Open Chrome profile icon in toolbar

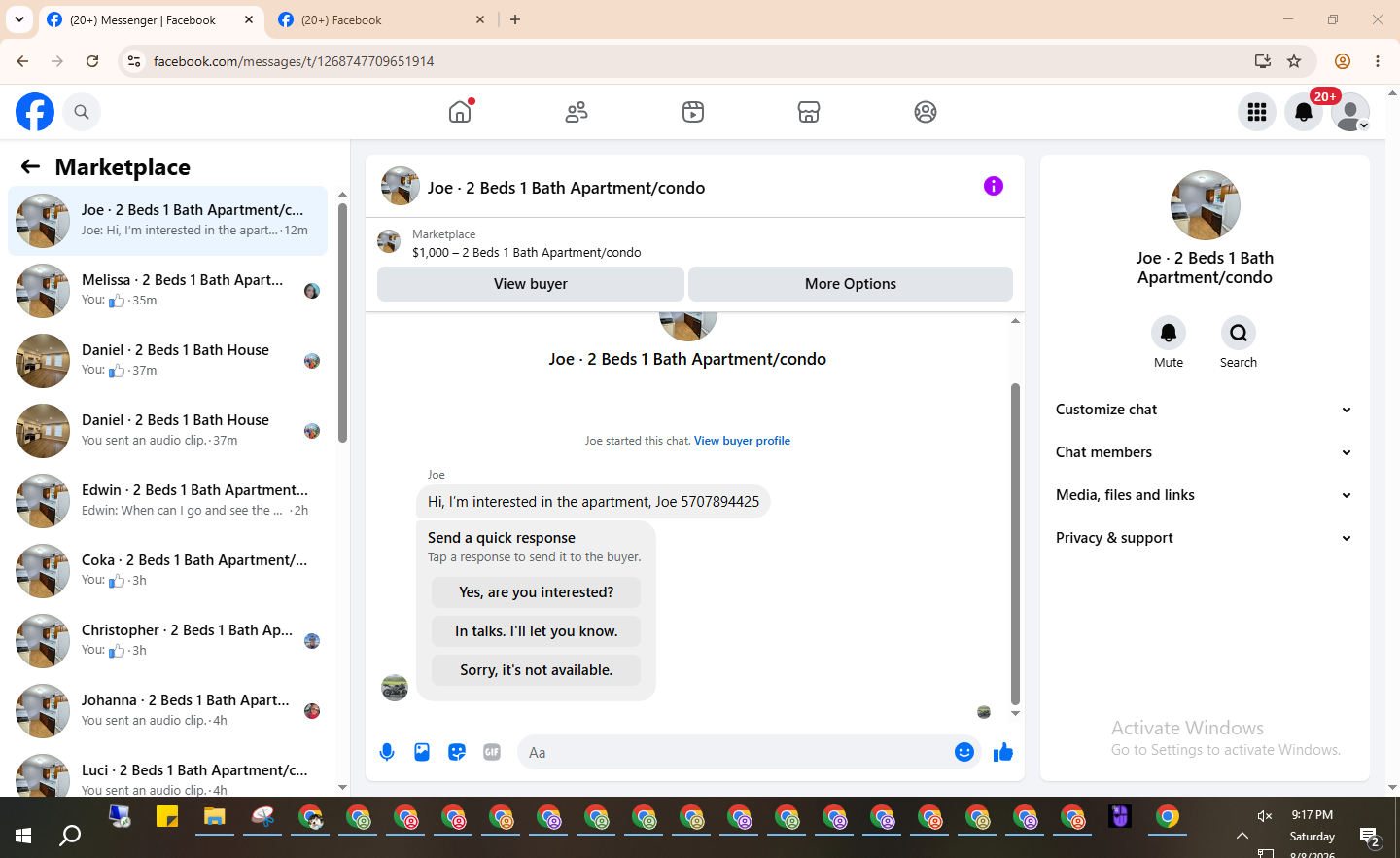click(1343, 61)
